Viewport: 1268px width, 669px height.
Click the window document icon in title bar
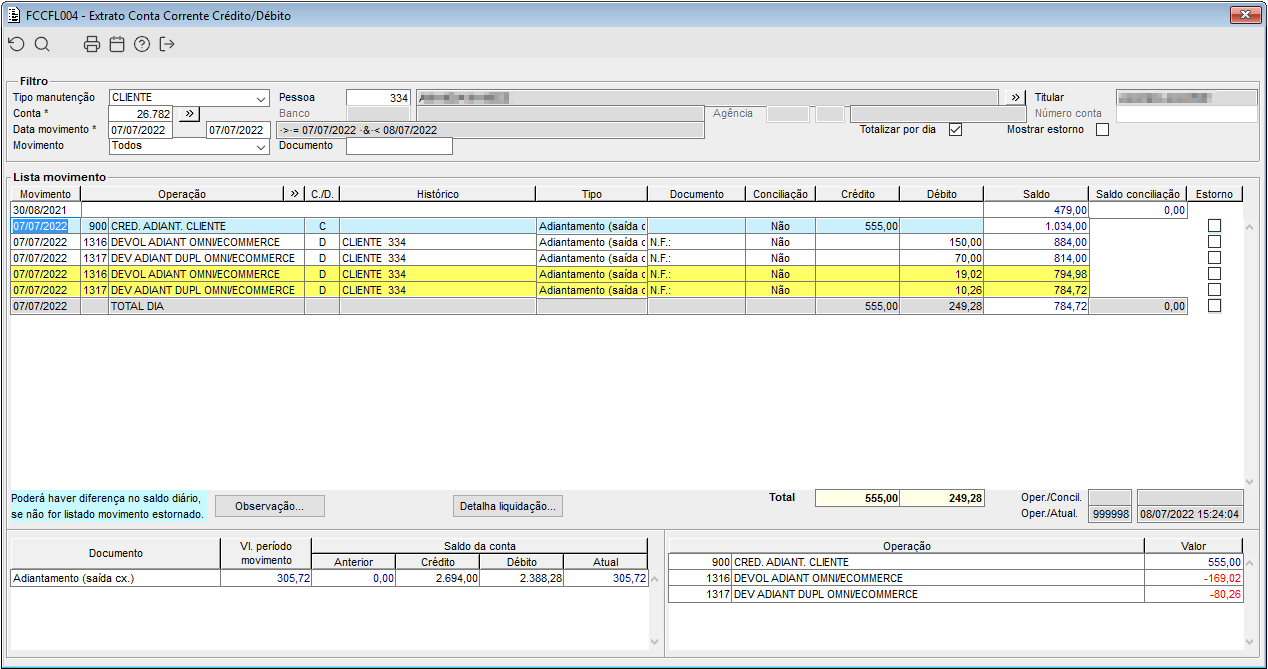coord(14,14)
